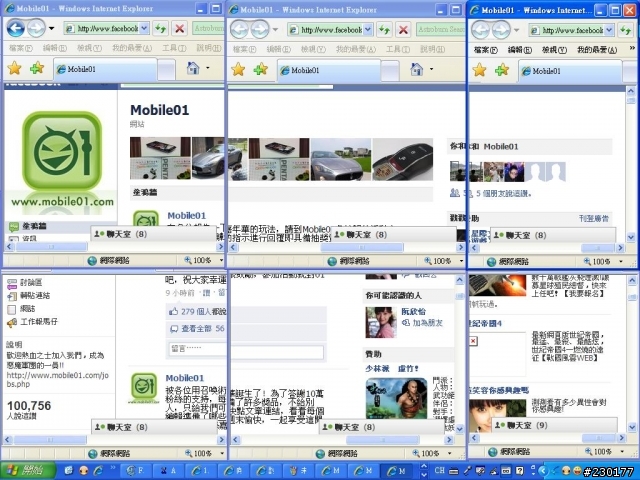Open 編輯 menu in top-middle window
The width and height of the screenshot is (640, 480).
[x=279, y=49]
